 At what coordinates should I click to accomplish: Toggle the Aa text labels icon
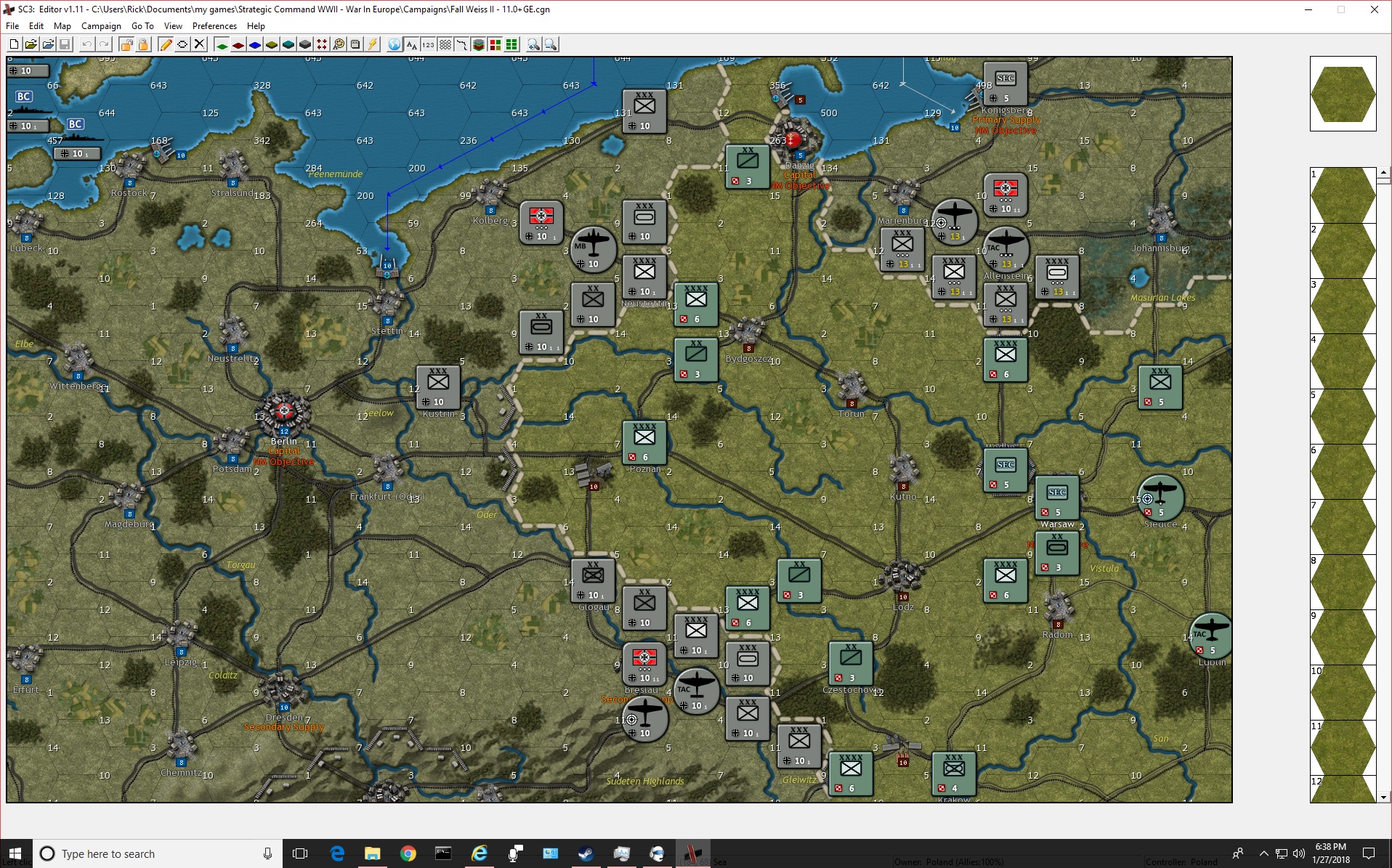tap(412, 44)
